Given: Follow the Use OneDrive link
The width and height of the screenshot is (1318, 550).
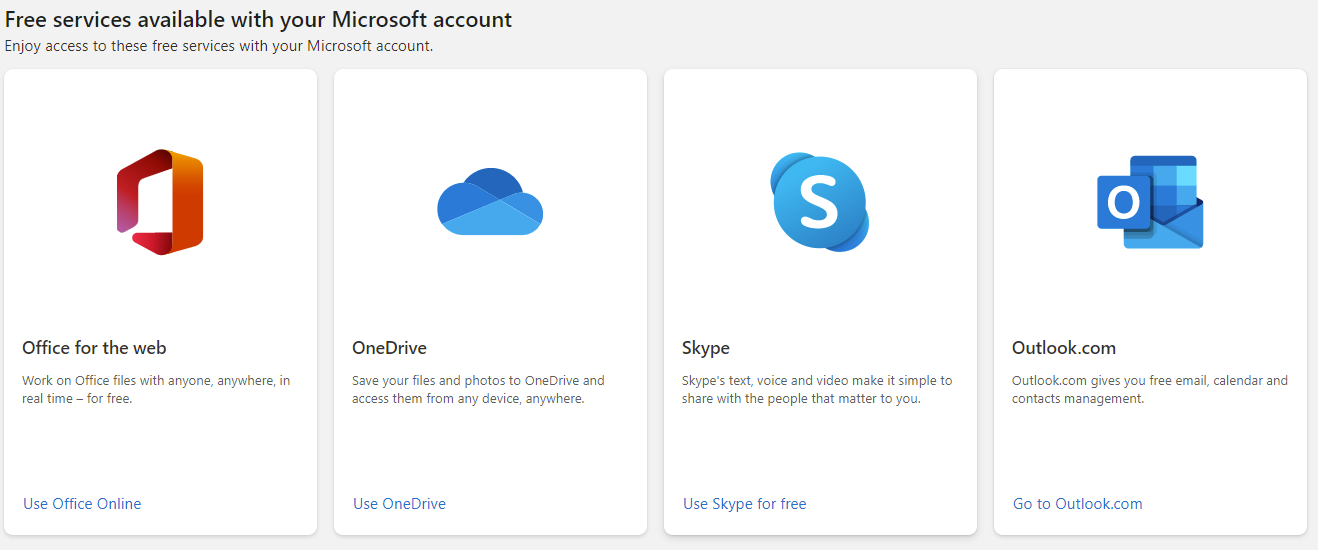Looking at the screenshot, I should point(399,504).
